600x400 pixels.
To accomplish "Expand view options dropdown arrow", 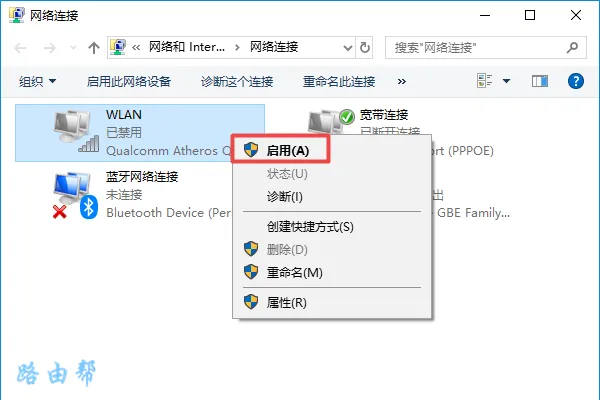I will tap(507, 81).
